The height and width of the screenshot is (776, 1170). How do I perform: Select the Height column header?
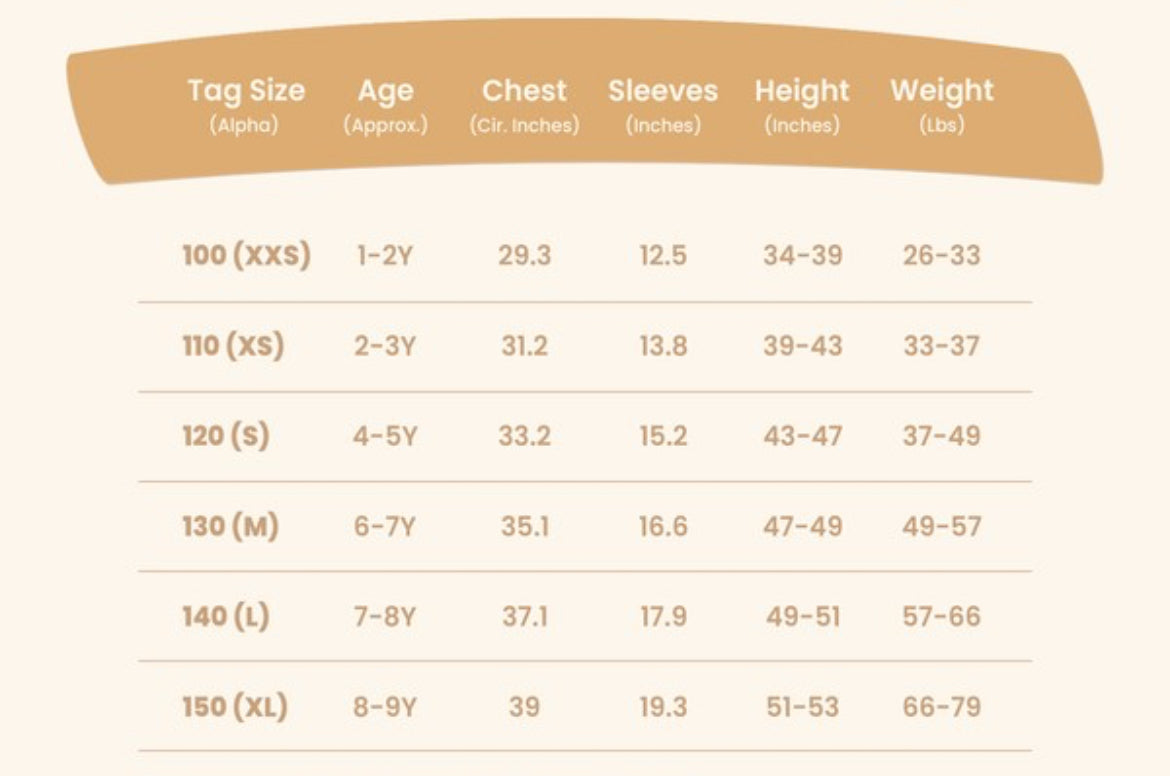(802, 91)
